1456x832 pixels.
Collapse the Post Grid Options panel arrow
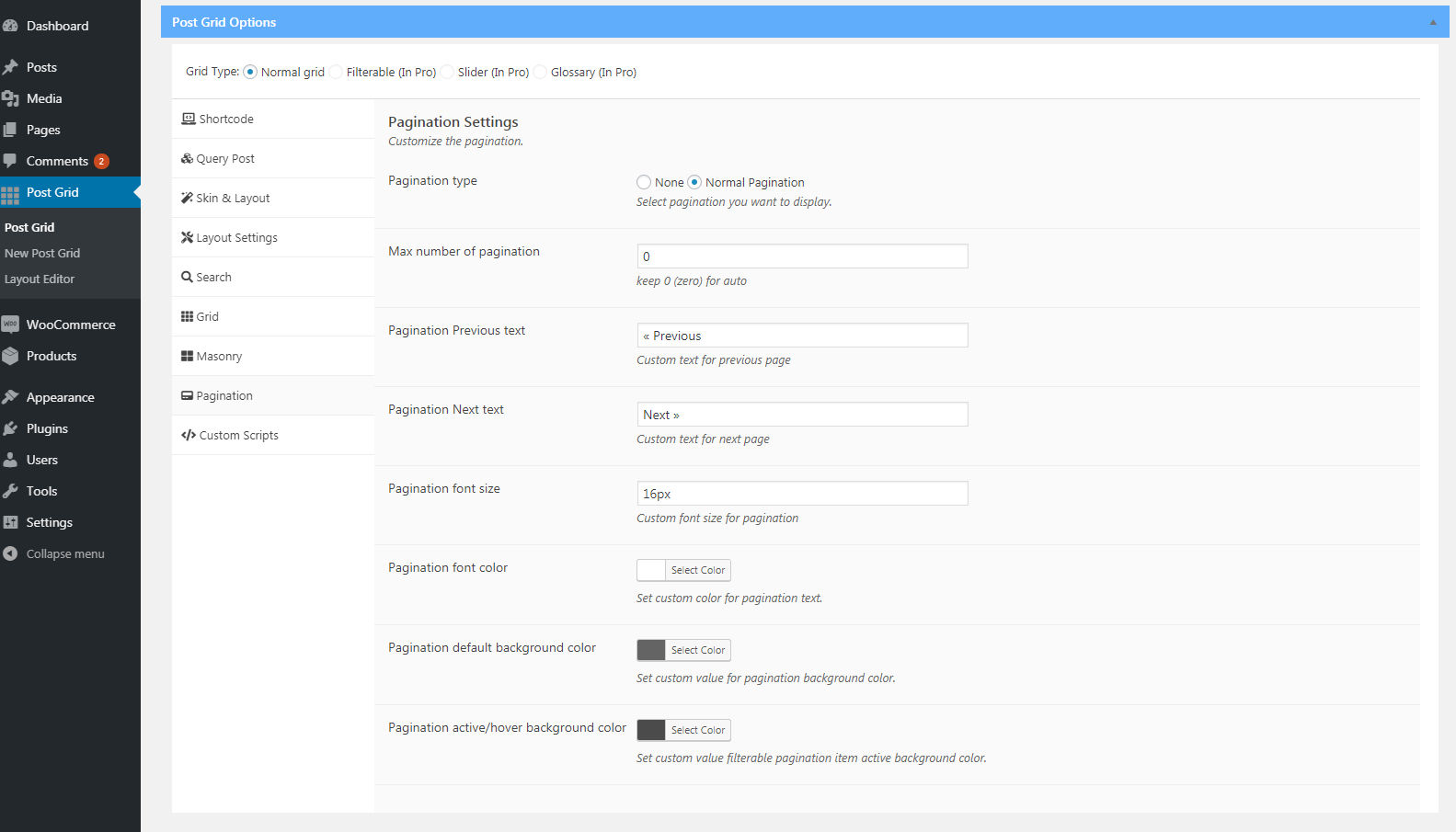coord(1432,22)
